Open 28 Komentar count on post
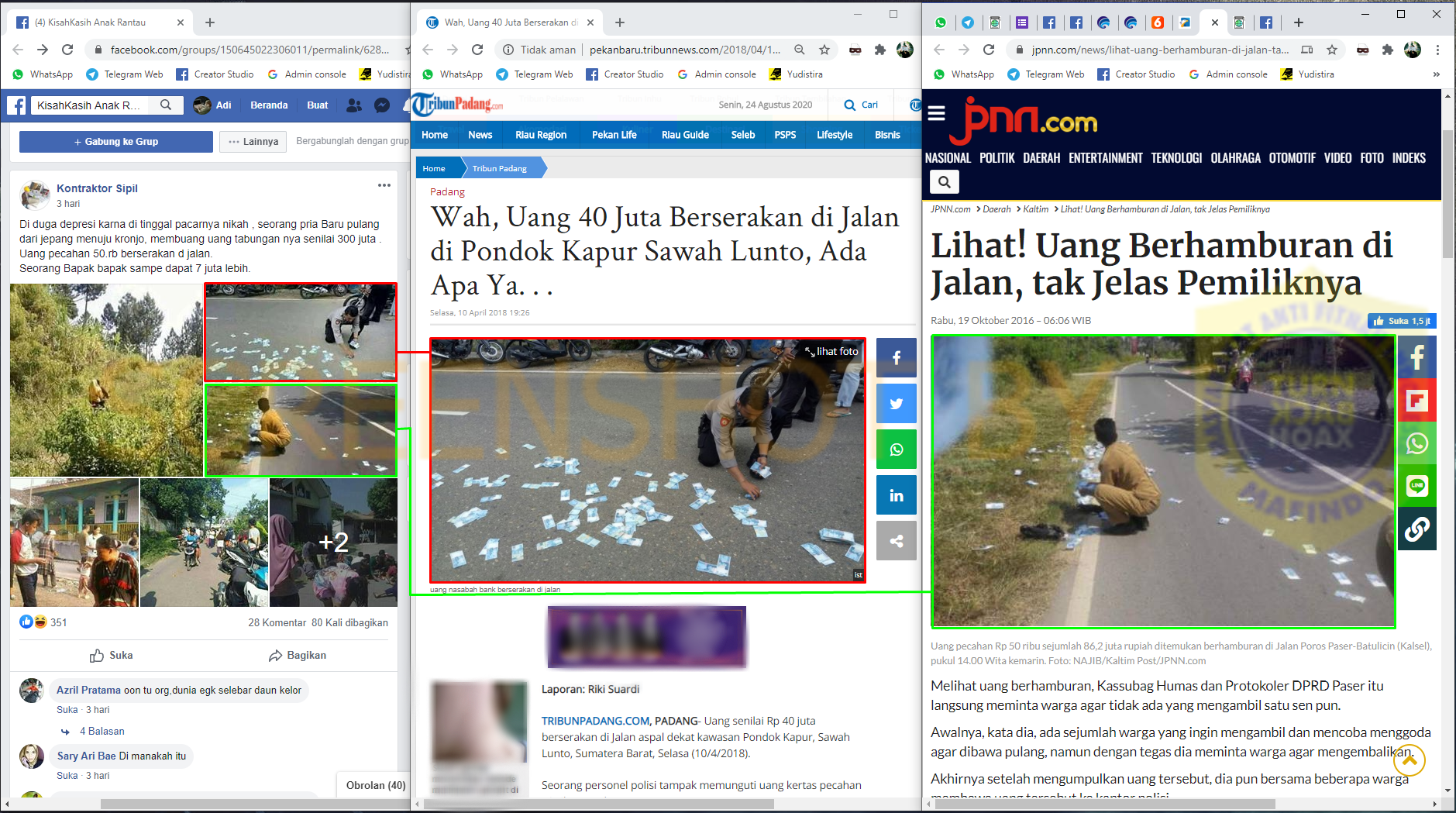The height and width of the screenshot is (813, 1456). [277, 622]
